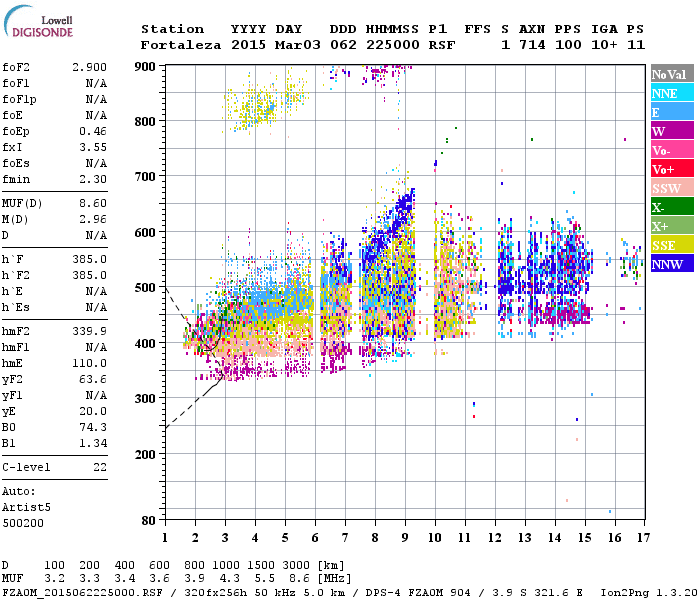Click the NNE legend color box
Screen dimensions: 700x600
pos(671,93)
